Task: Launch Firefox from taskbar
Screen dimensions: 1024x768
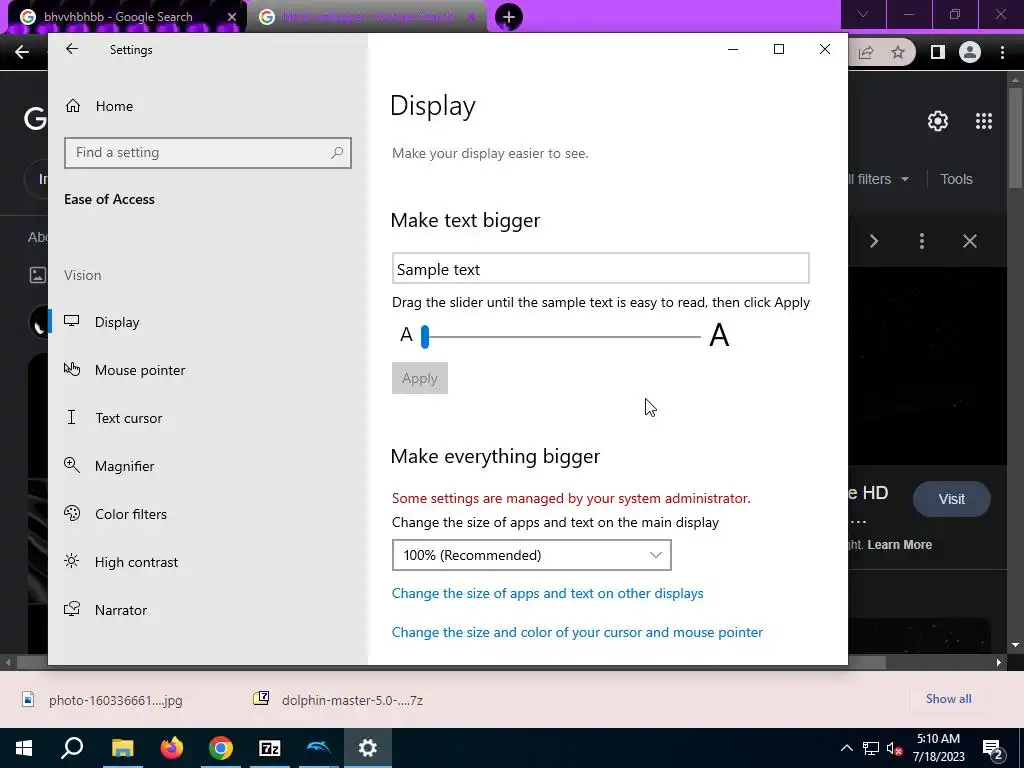Action: 172,748
